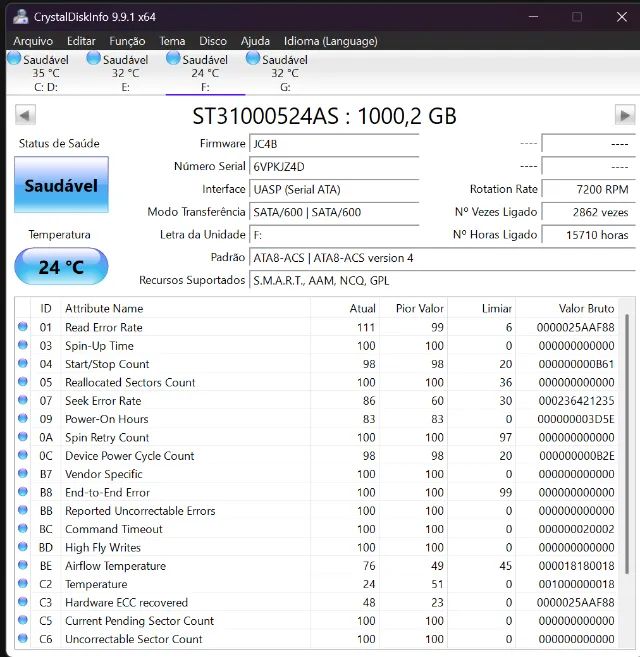Image resolution: width=640 pixels, height=657 pixels.
Task: Open the Tema menu
Action: pyautogui.click(x=172, y=41)
